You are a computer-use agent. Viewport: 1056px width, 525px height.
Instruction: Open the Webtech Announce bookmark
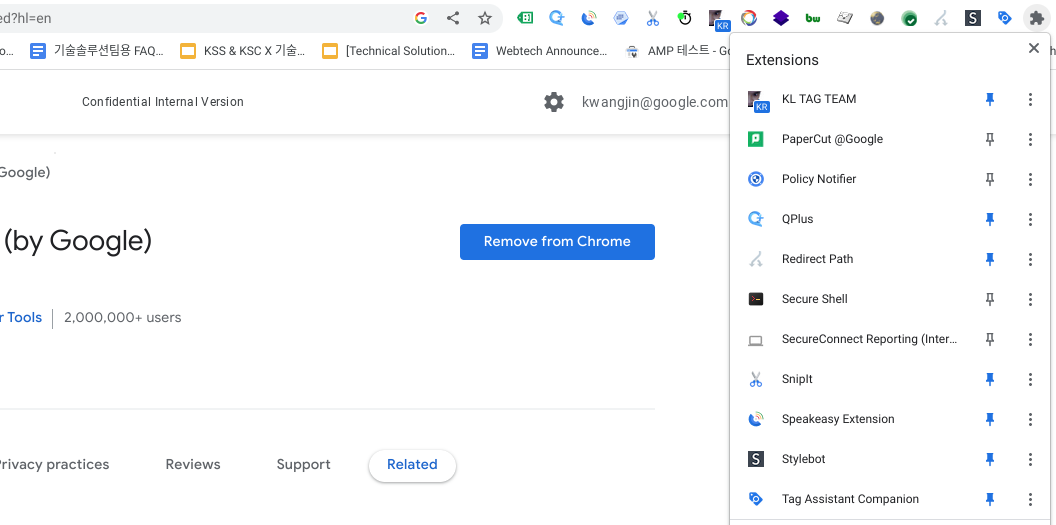[540, 50]
